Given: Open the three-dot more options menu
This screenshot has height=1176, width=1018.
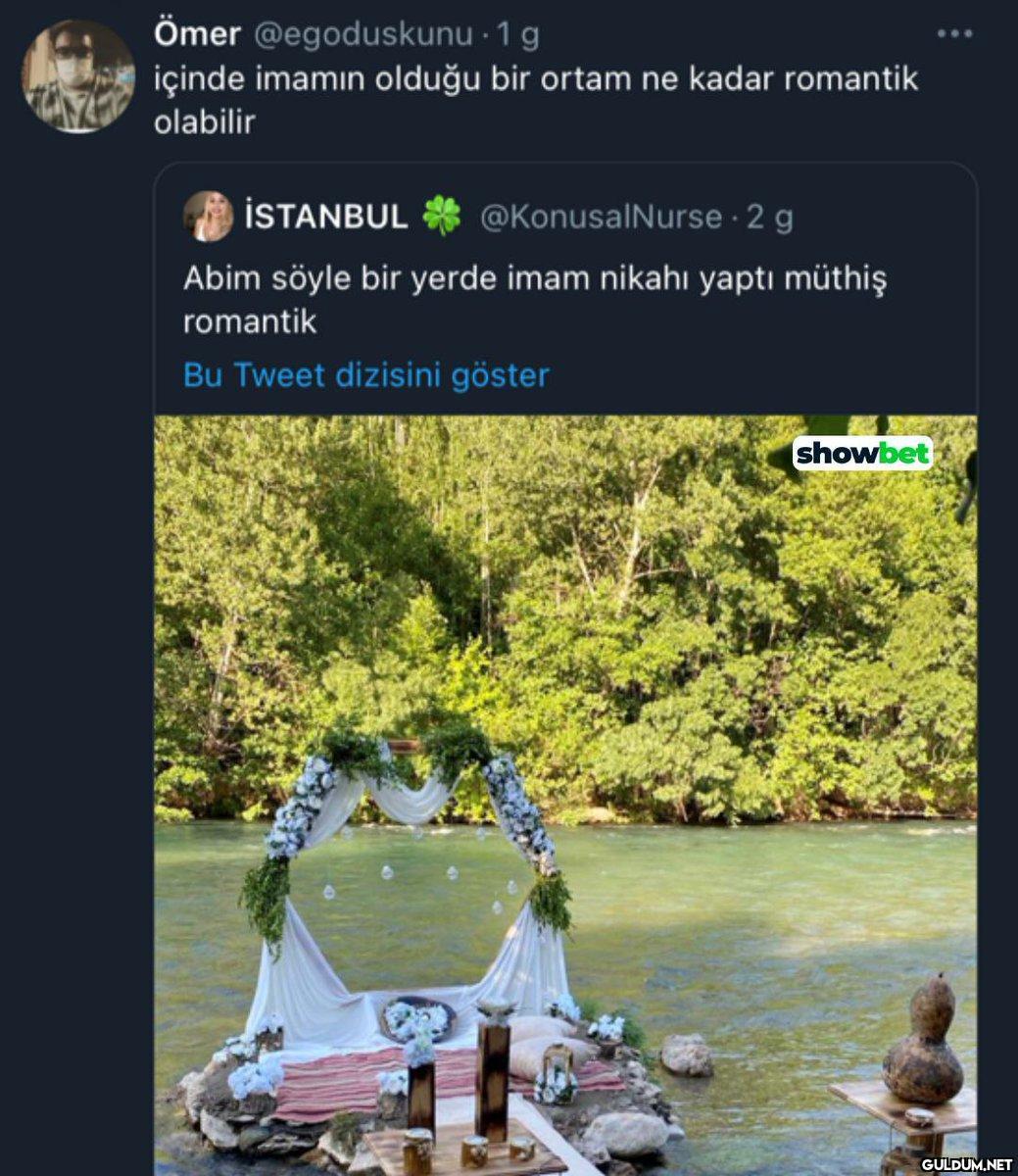Looking at the screenshot, I should (x=953, y=34).
